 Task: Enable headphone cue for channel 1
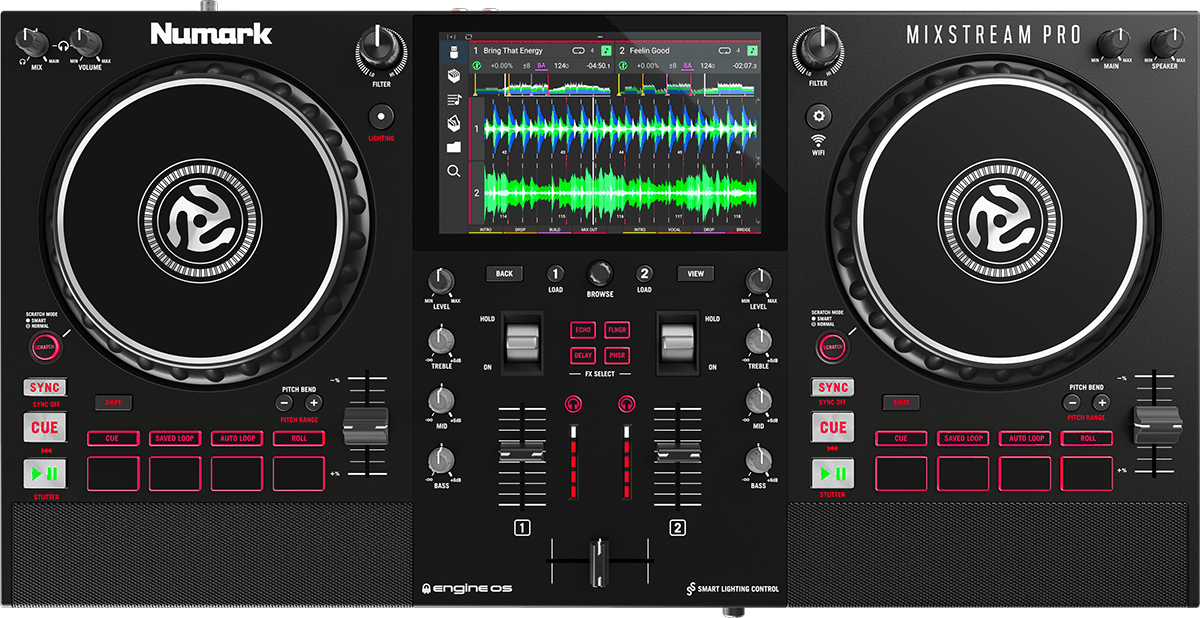click(x=574, y=404)
